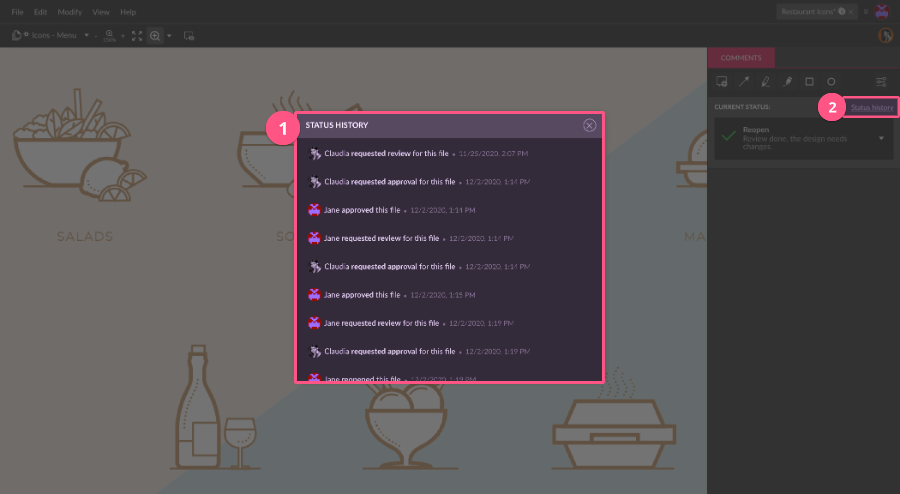Switch to the Comments tab

(x=741, y=58)
